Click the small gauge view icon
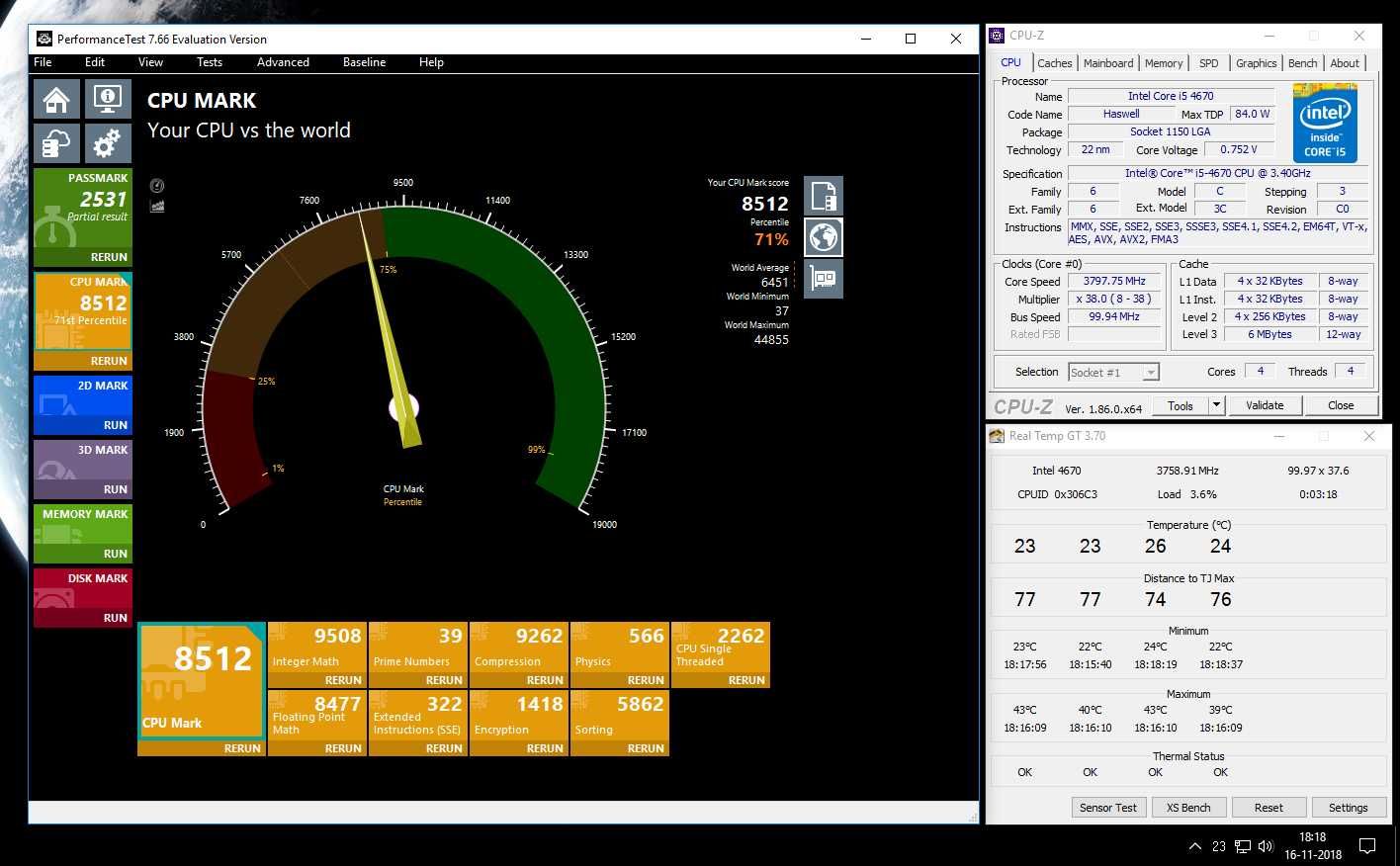Screen dimensions: 1400x866 point(157,186)
